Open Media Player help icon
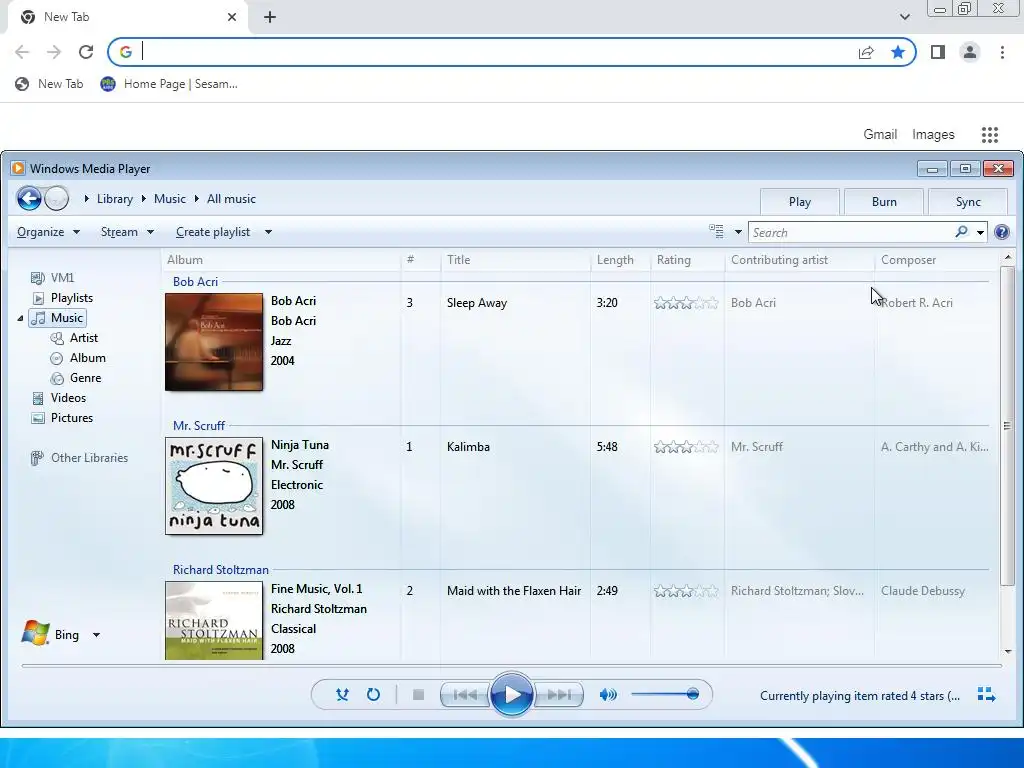The width and height of the screenshot is (1024, 768). (x=1002, y=232)
